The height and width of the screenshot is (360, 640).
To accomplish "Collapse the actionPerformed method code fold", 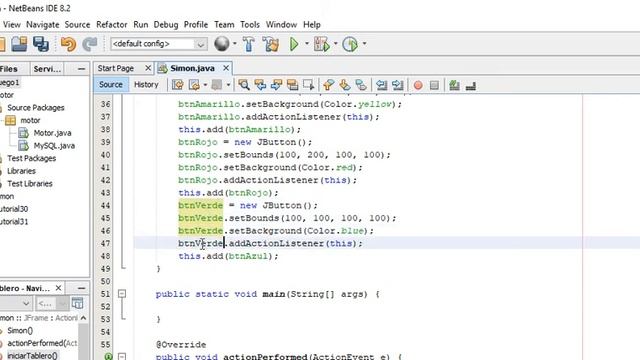I will [x=122, y=356].
